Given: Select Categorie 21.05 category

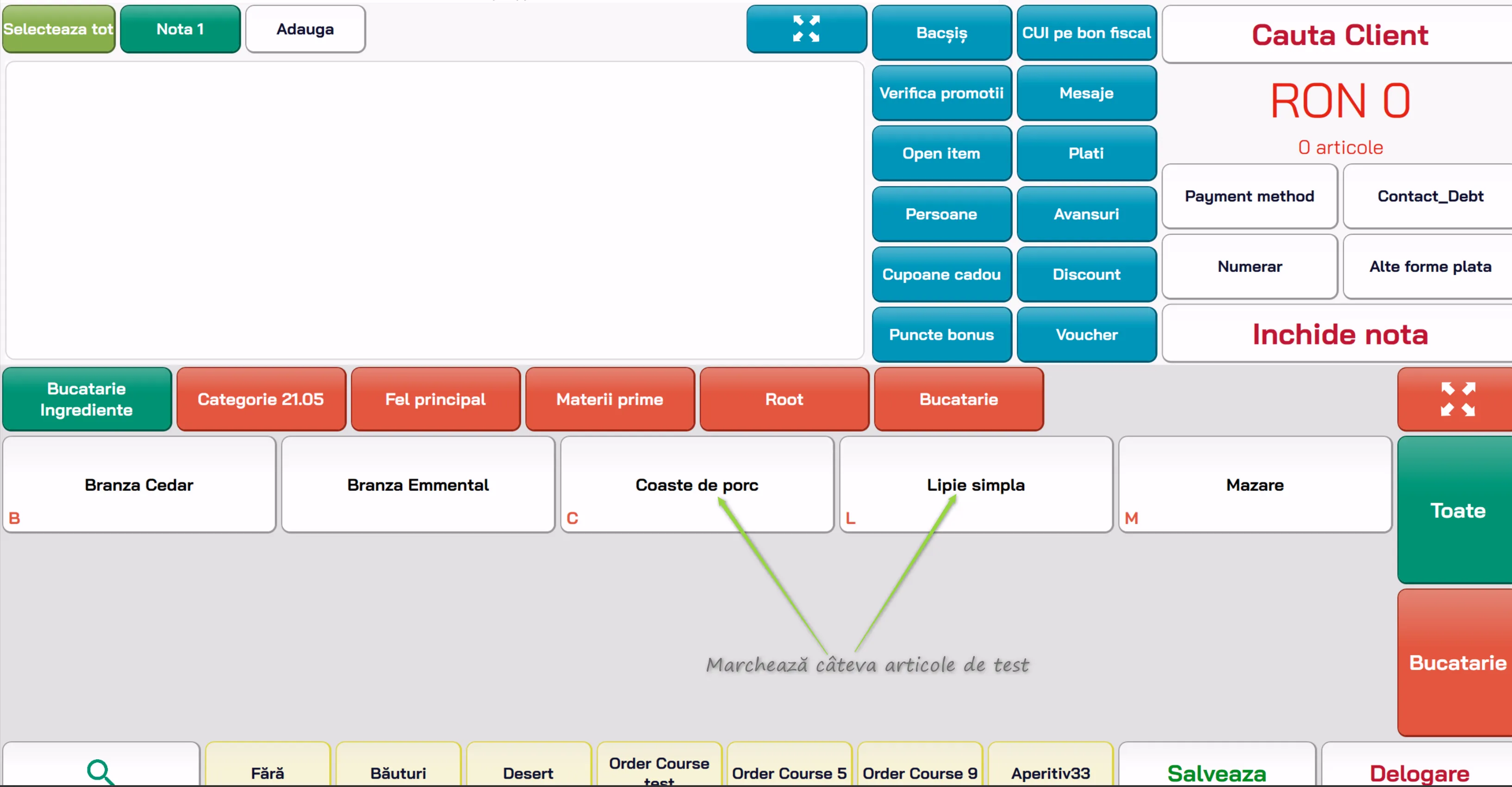Looking at the screenshot, I should tap(261, 400).
